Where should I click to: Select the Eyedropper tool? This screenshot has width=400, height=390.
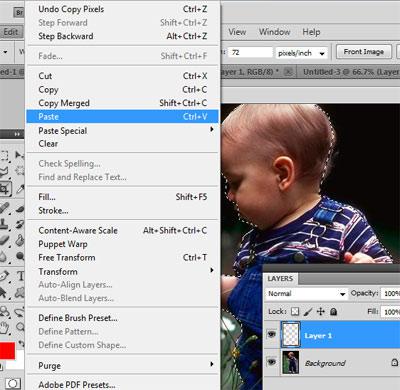19,189
